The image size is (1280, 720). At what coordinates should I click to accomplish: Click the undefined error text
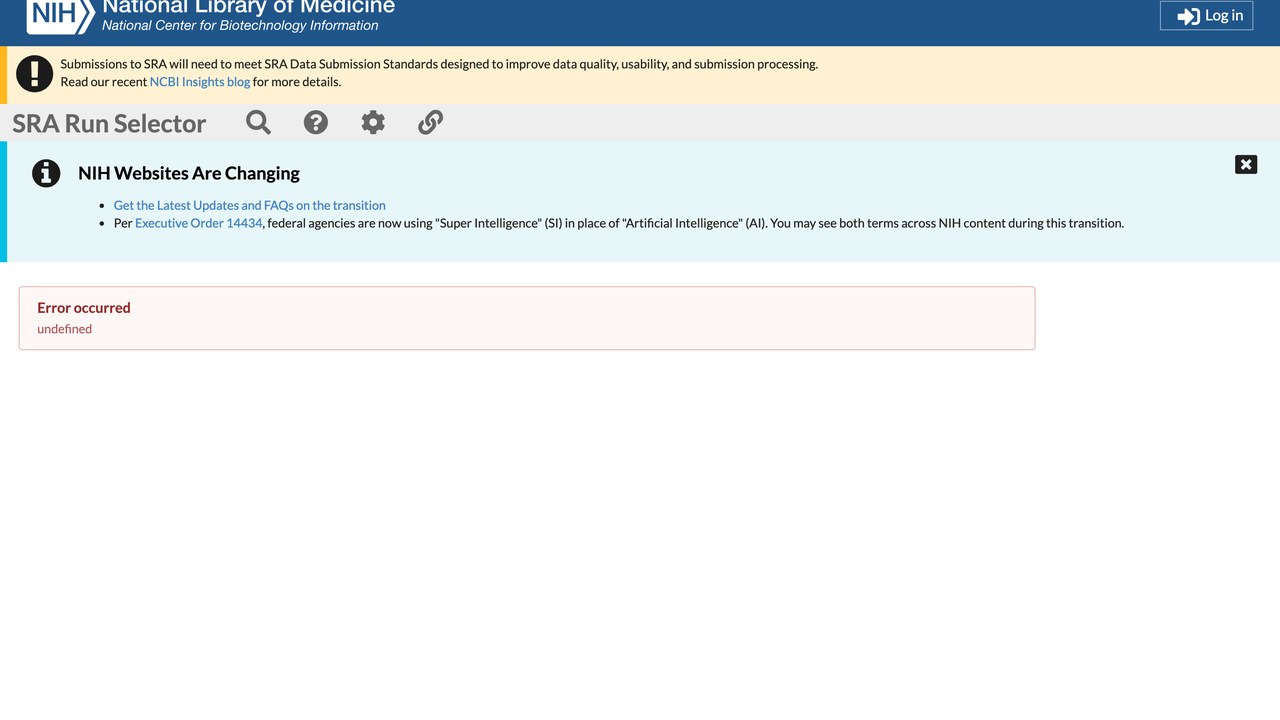65,329
